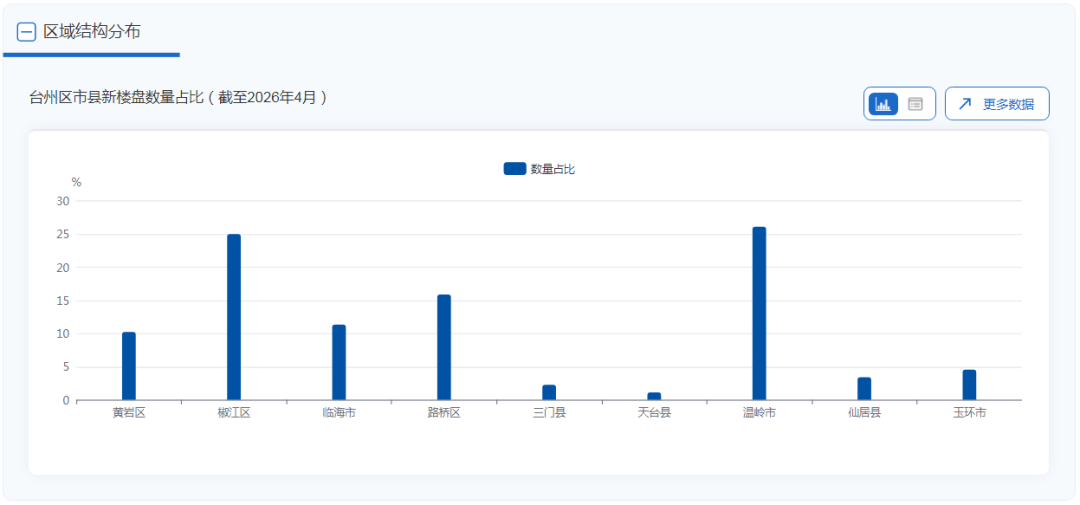This screenshot has width=1080, height=505.
Task: Select the 黄岩区 bar in the chart
Action: tap(129, 366)
